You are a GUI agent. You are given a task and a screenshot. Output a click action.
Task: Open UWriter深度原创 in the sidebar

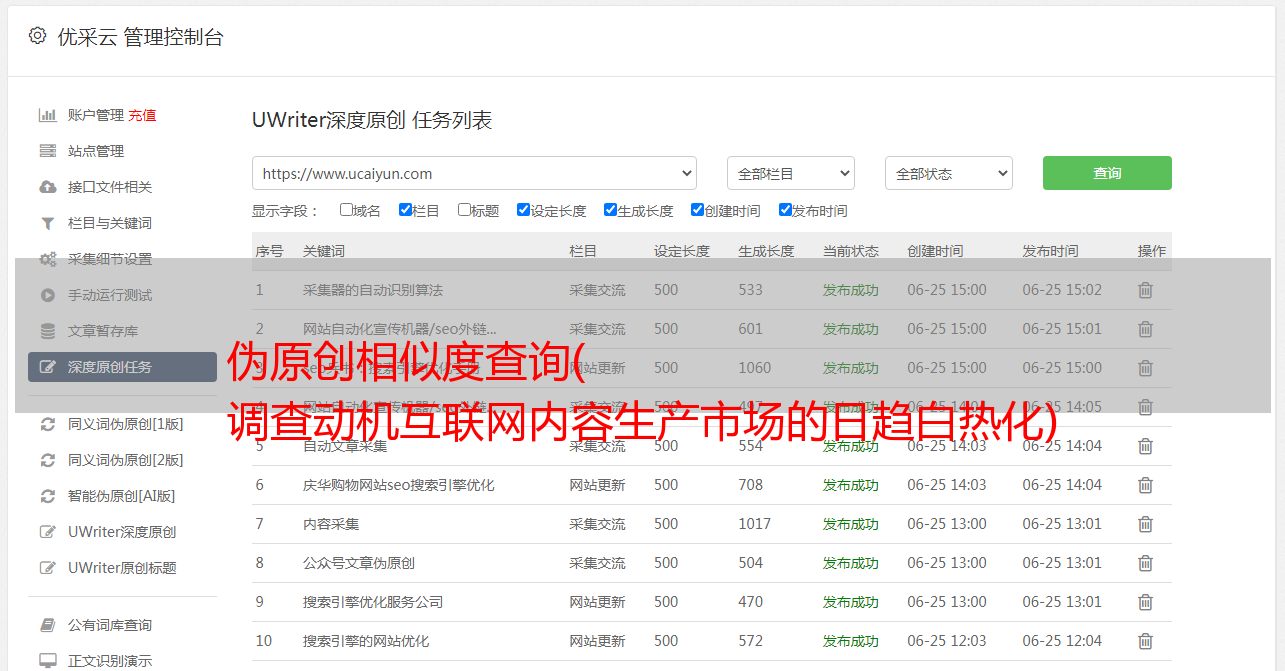[x=121, y=532]
